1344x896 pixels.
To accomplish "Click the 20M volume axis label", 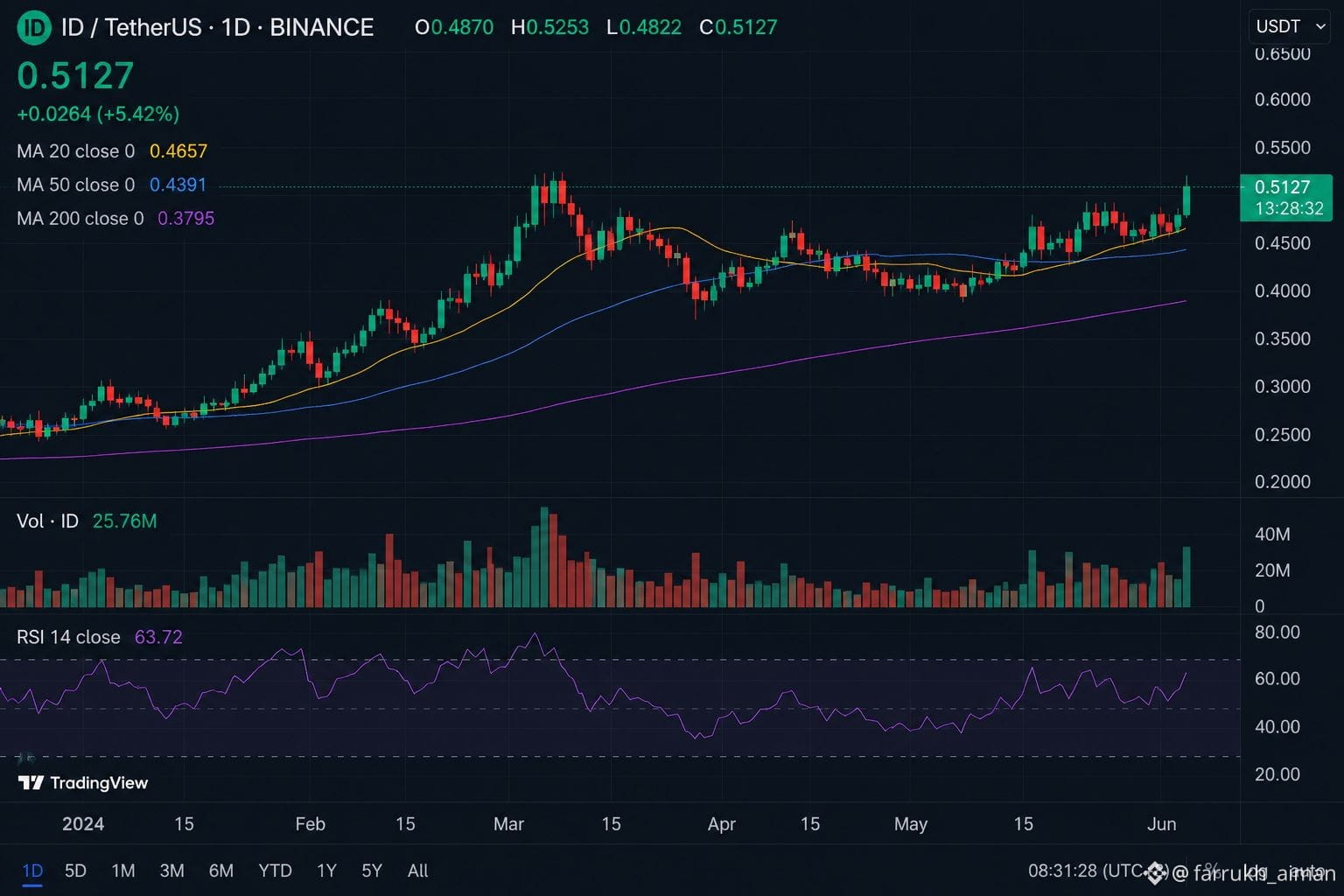I will 1272,570.
